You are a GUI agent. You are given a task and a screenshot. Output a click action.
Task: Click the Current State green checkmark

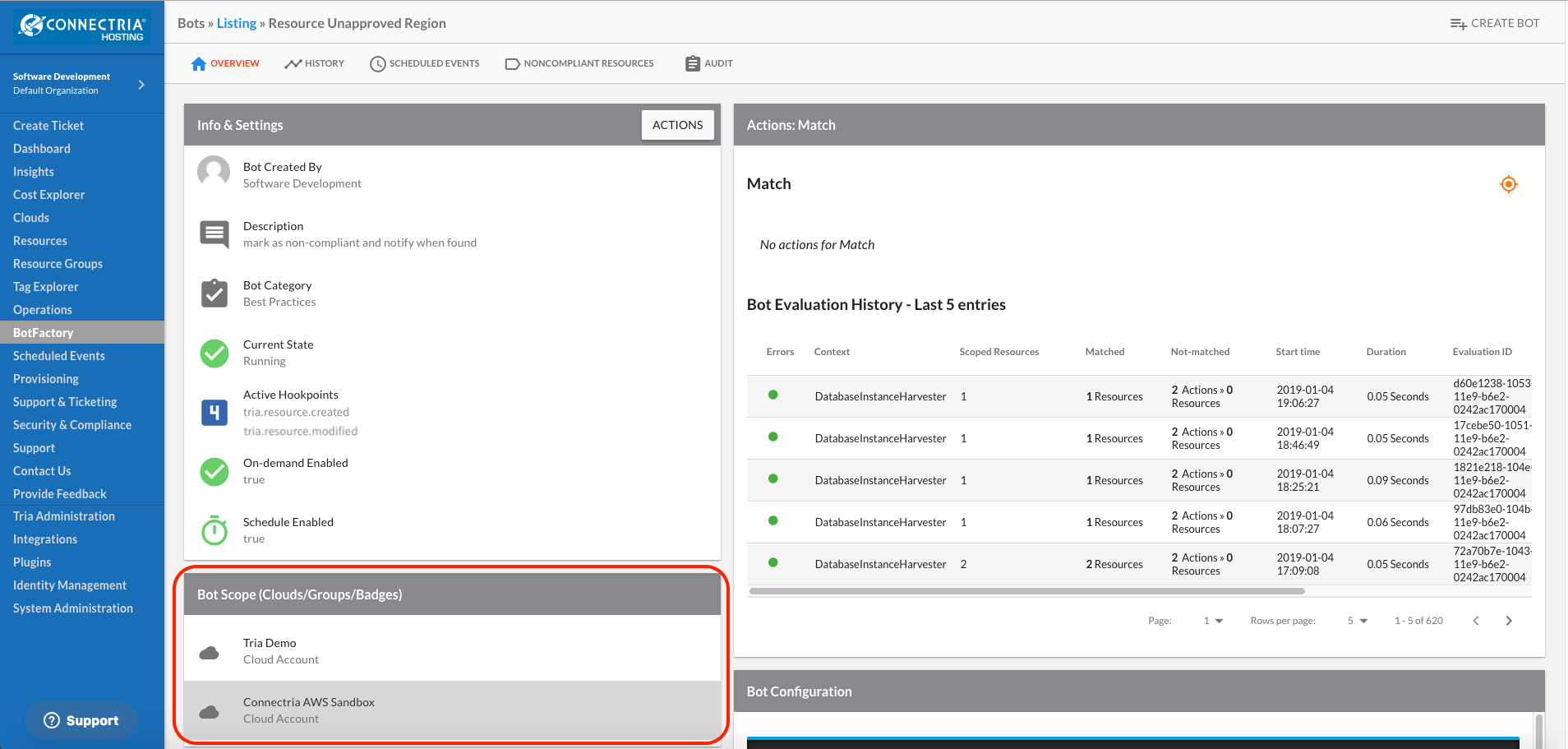coord(214,353)
